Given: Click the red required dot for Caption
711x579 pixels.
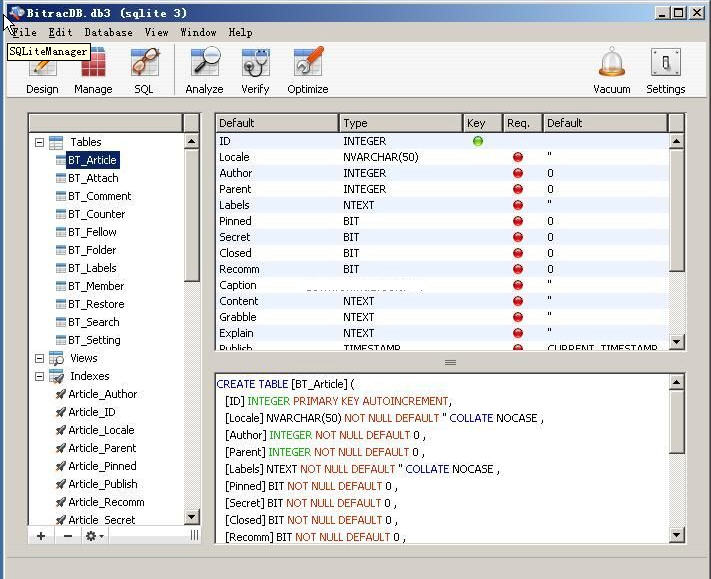Looking at the screenshot, I should point(518,285).
